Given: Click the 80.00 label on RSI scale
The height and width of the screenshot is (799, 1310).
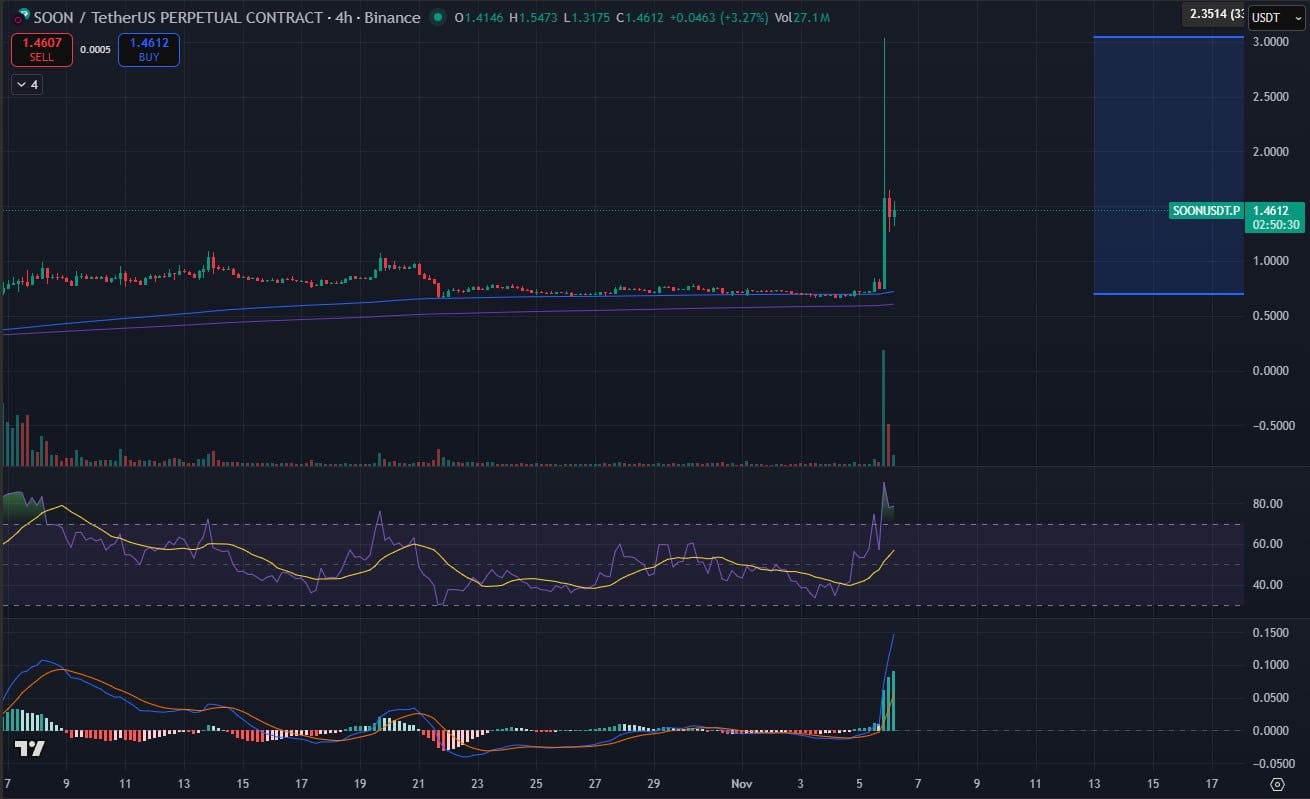Looking at the screenshot, I should (x=1268, y=504).
